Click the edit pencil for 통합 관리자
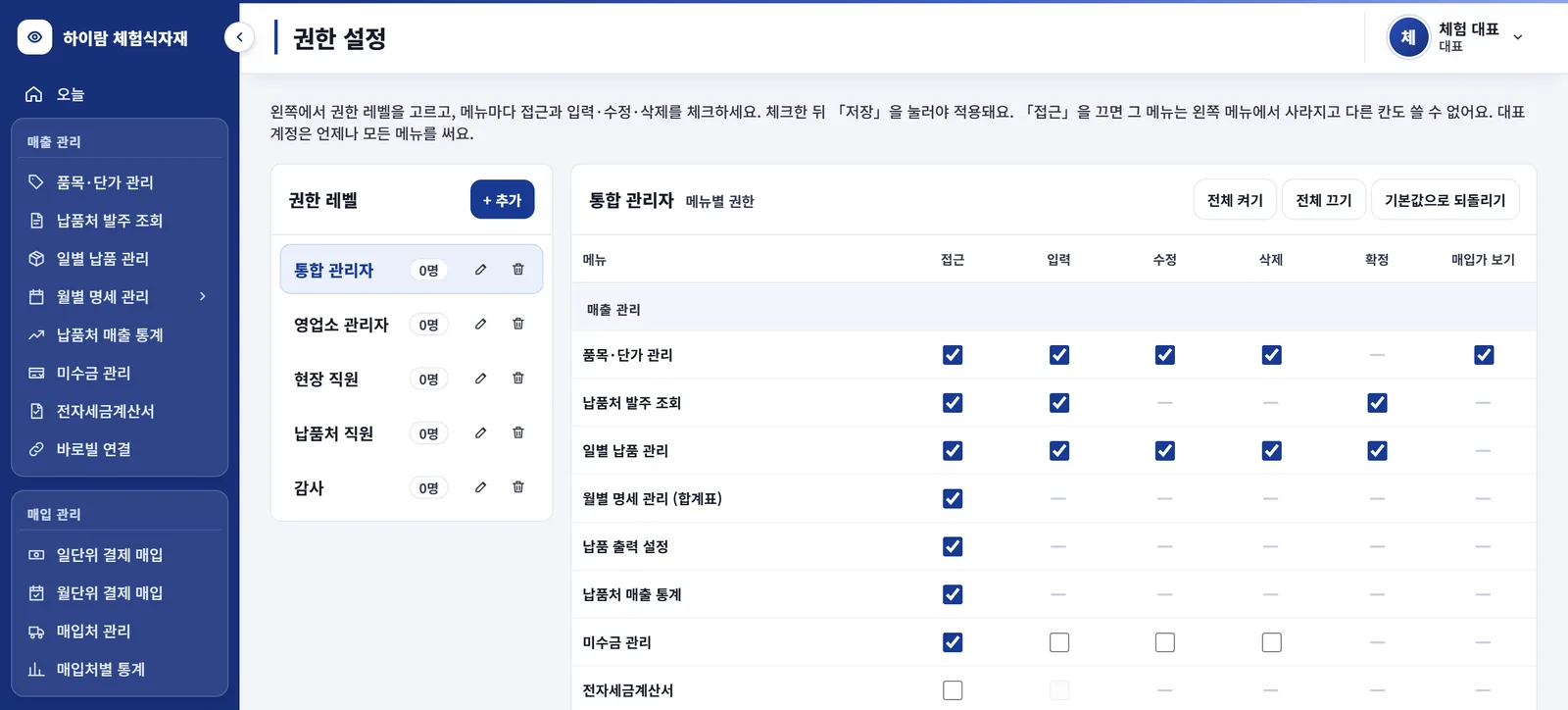Viewport: 1568px width, 710px height. point(480,270)
